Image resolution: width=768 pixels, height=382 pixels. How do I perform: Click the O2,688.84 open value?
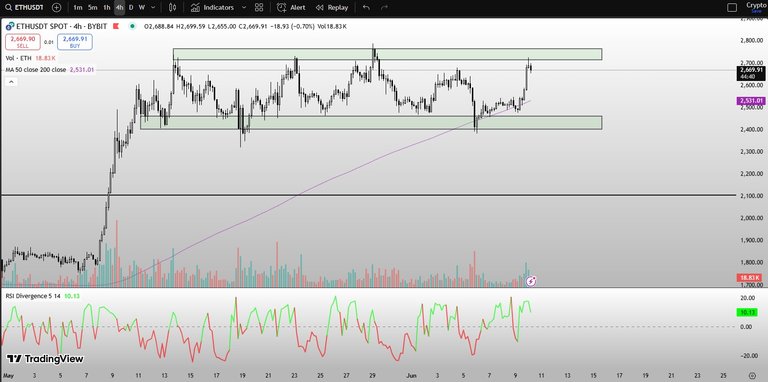coord(159,26)
